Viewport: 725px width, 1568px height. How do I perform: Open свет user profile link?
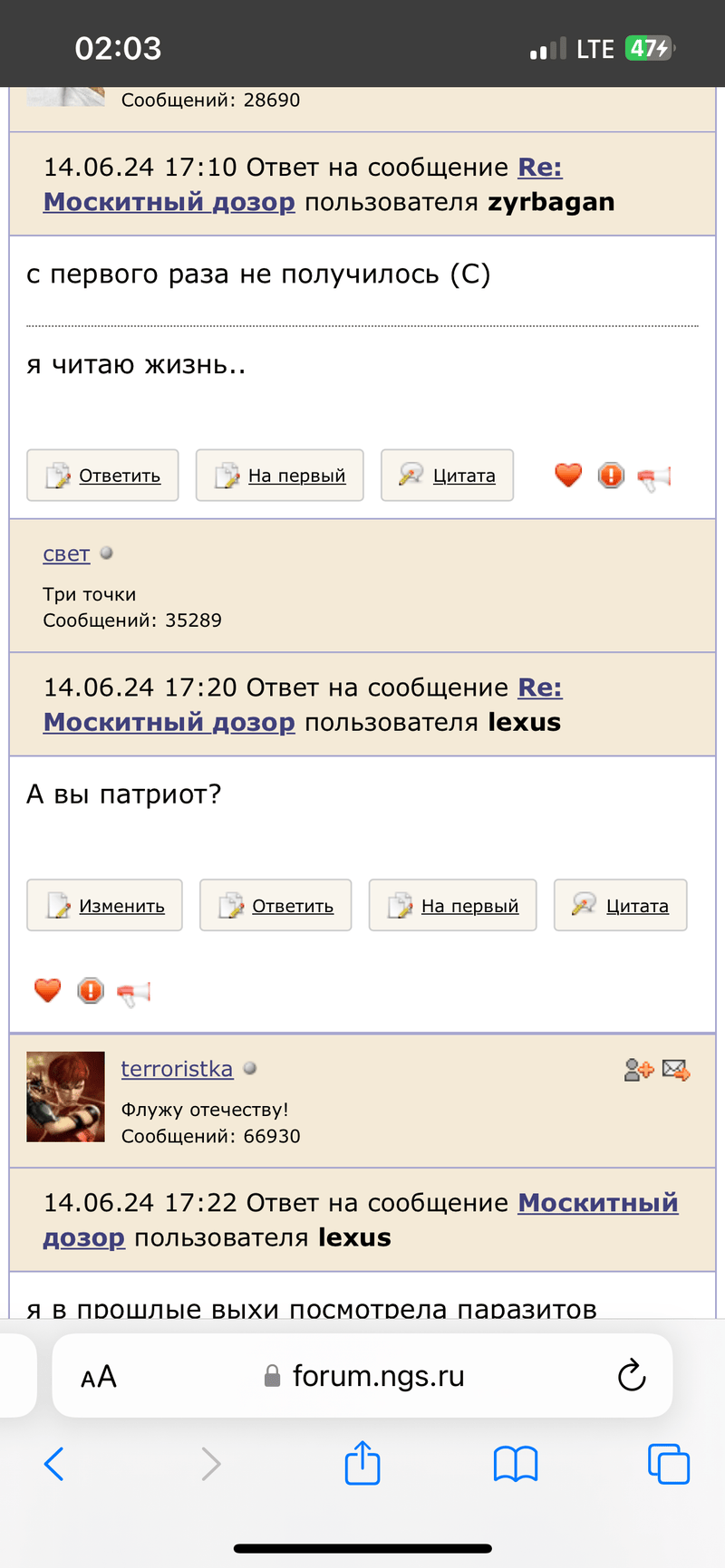click(x=66, y=553)
